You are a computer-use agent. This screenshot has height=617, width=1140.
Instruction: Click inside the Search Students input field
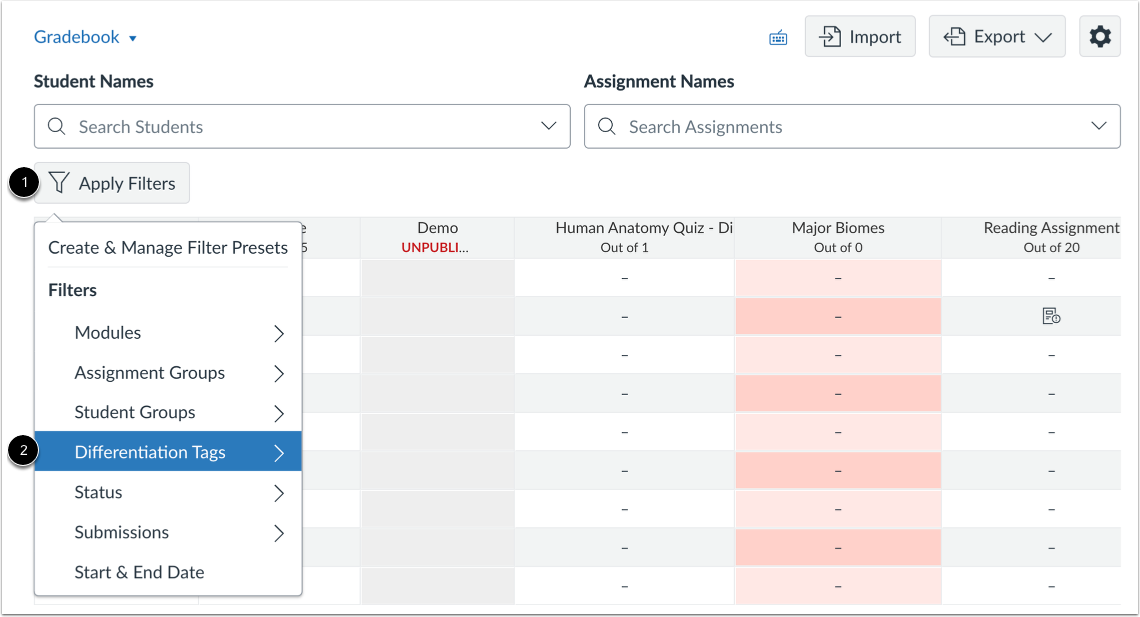(250, 126)
